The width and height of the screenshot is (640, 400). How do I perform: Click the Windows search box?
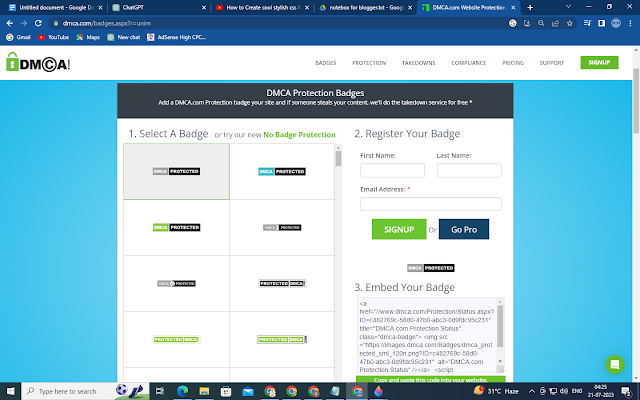coord(85,391)
